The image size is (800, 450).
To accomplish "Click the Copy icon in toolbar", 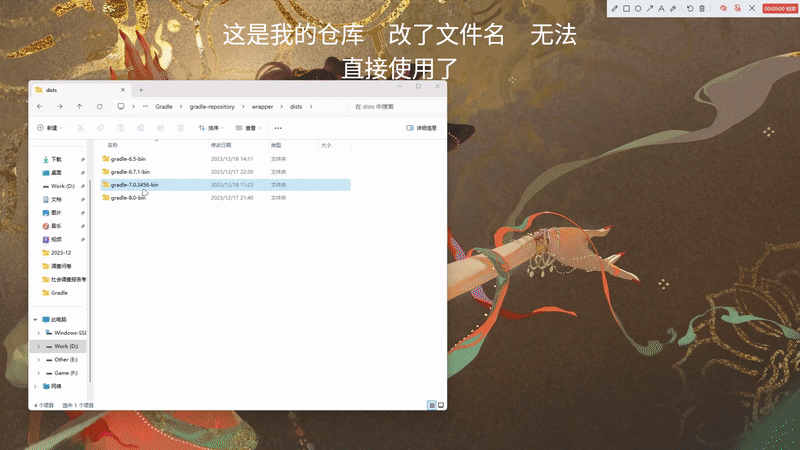I will coord(101,128).
